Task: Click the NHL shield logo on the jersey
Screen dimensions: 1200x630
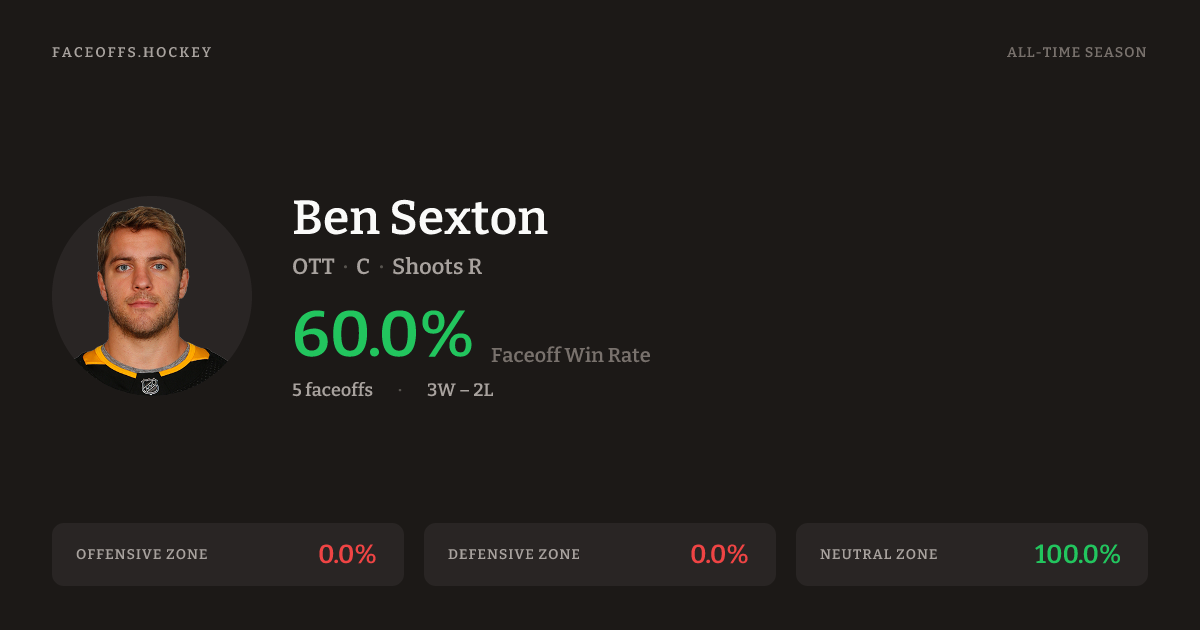Action: [x=150, y=385]
